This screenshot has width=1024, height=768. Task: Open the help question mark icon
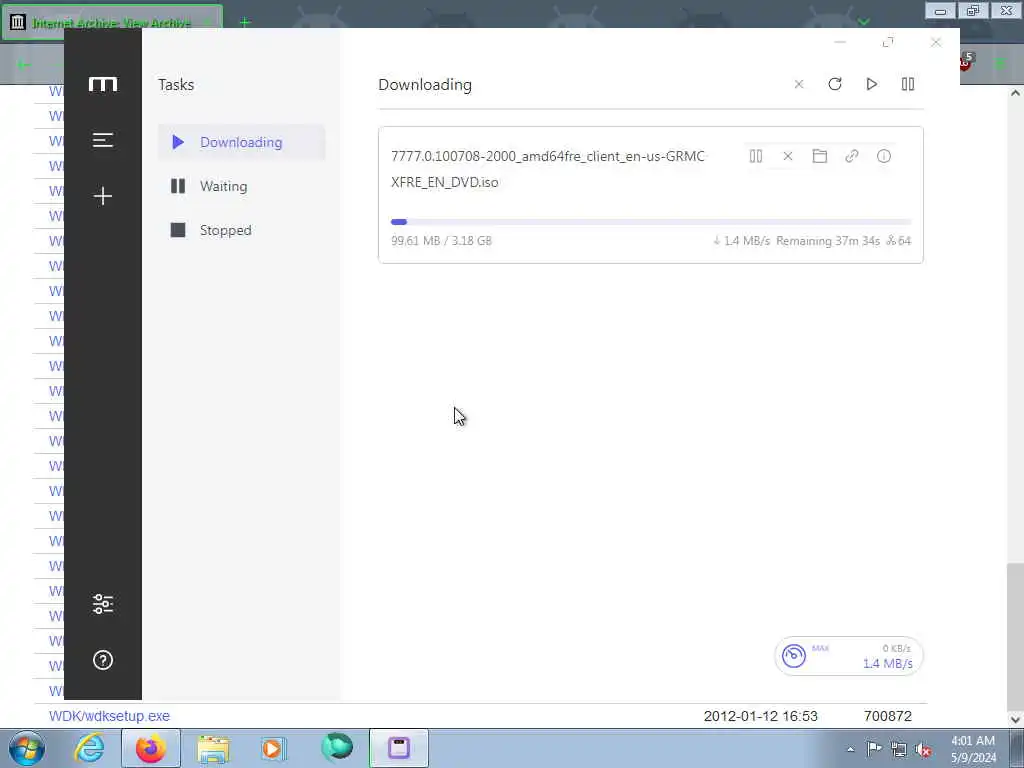coord(103,660)
